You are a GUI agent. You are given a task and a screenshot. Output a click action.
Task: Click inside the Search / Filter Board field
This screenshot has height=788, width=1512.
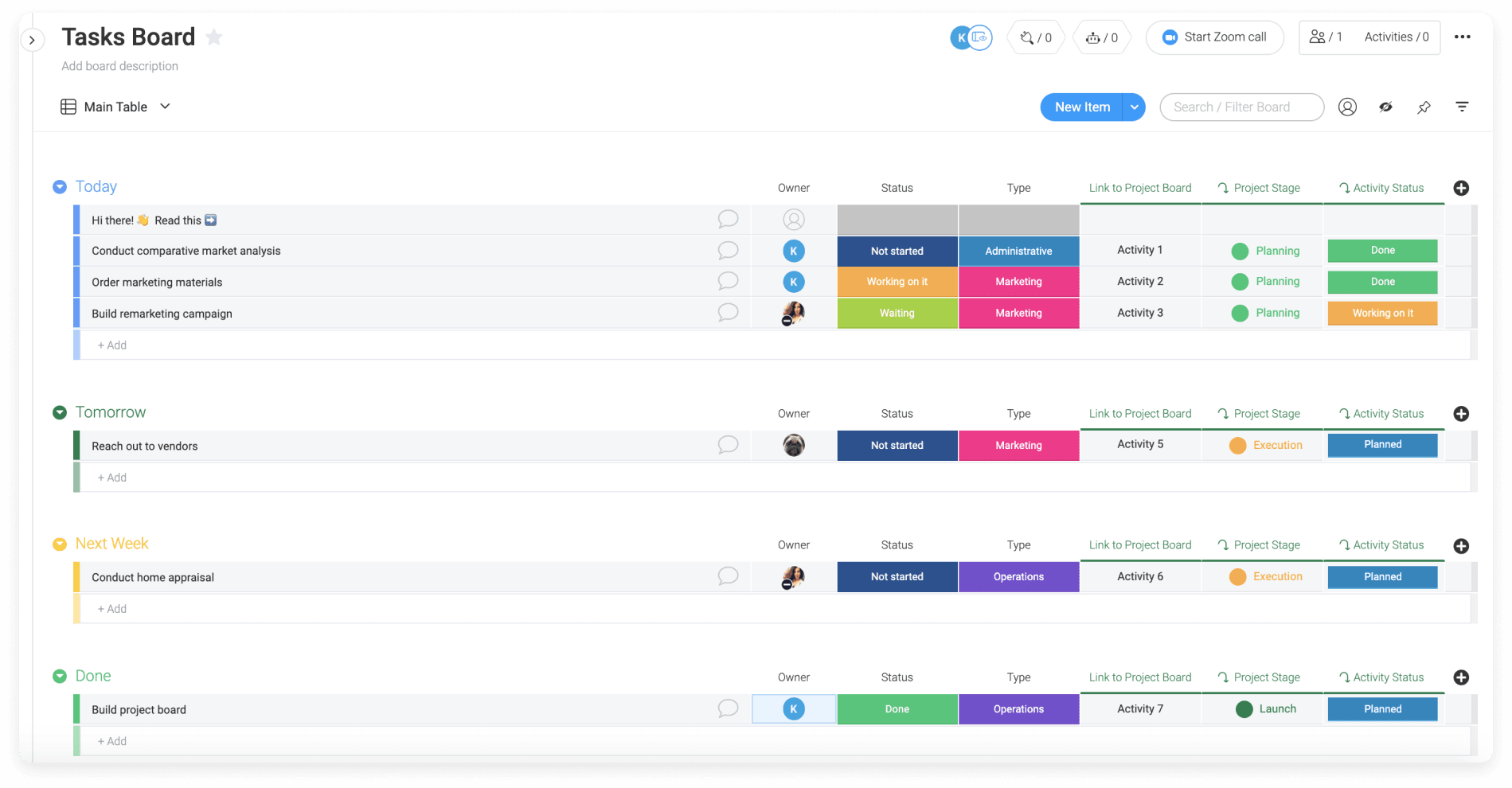click(x=1241, y=107)
